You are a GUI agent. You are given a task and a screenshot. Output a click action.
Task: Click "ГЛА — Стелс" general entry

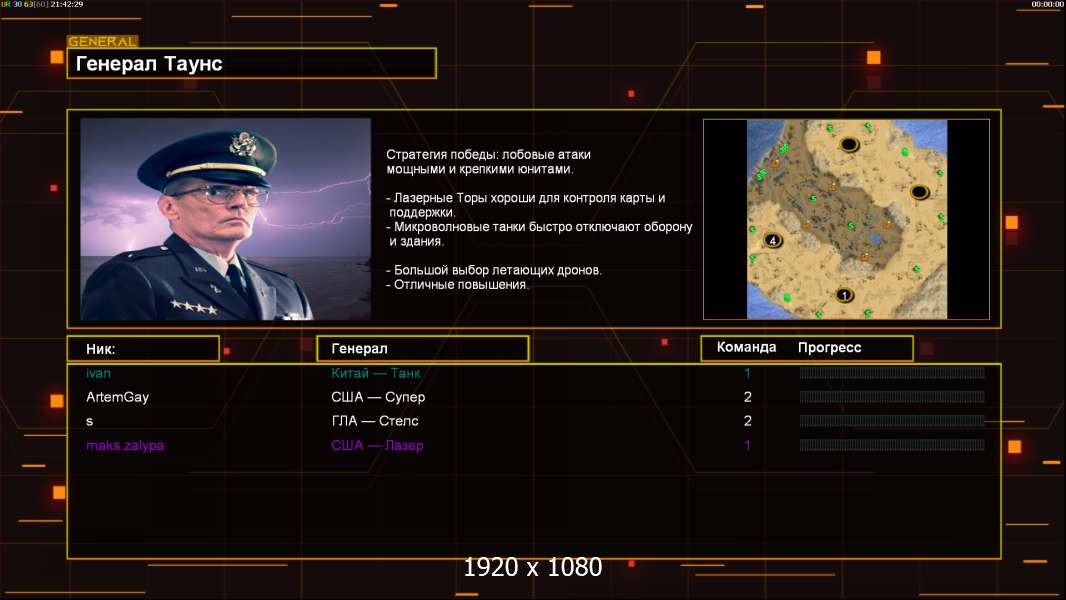[375, 421]
